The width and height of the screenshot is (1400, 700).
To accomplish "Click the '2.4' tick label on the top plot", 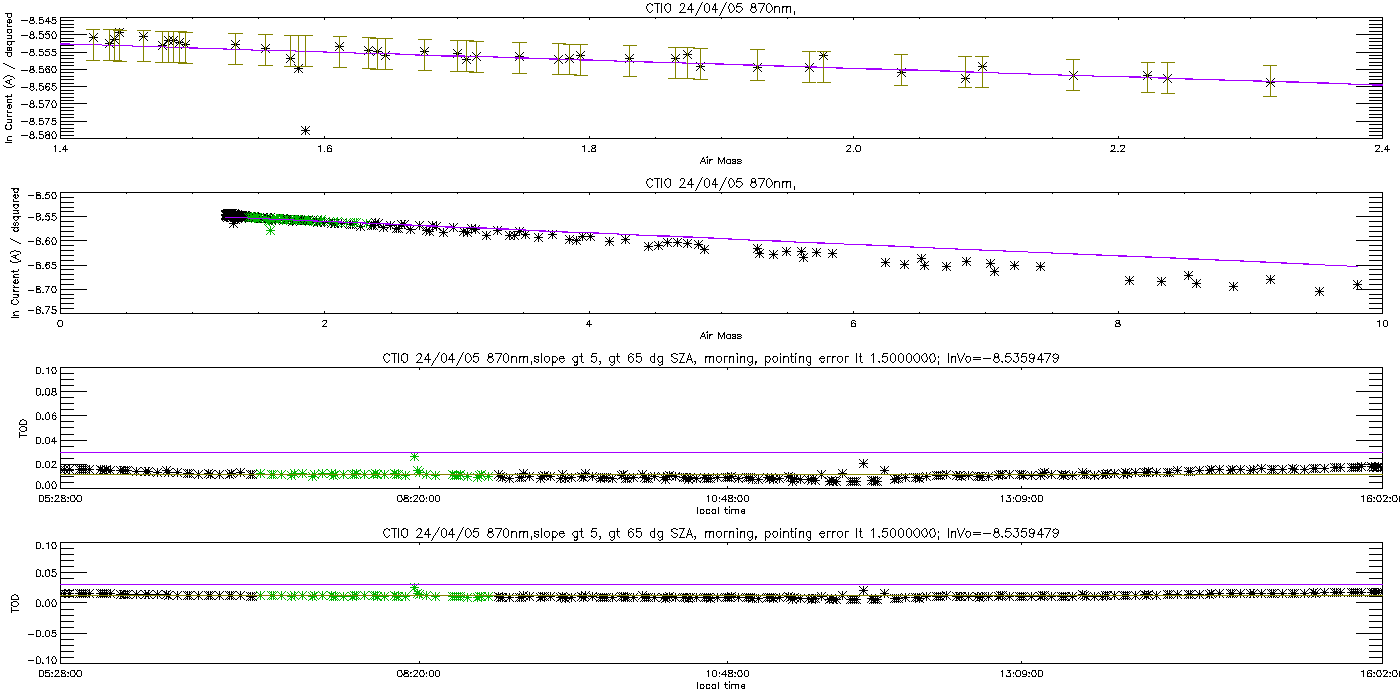I will pos(1382,150).
